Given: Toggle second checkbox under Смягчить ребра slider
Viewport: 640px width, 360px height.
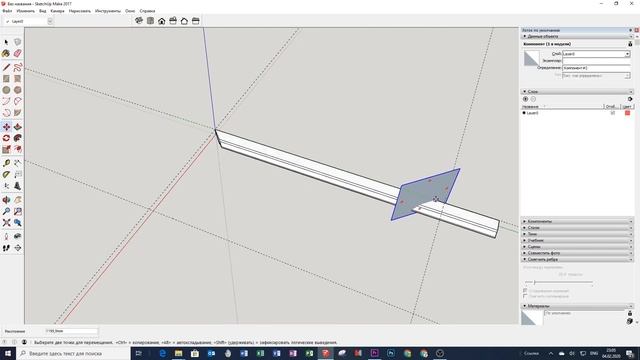Looking at the screenshot, I should (525, 296).
